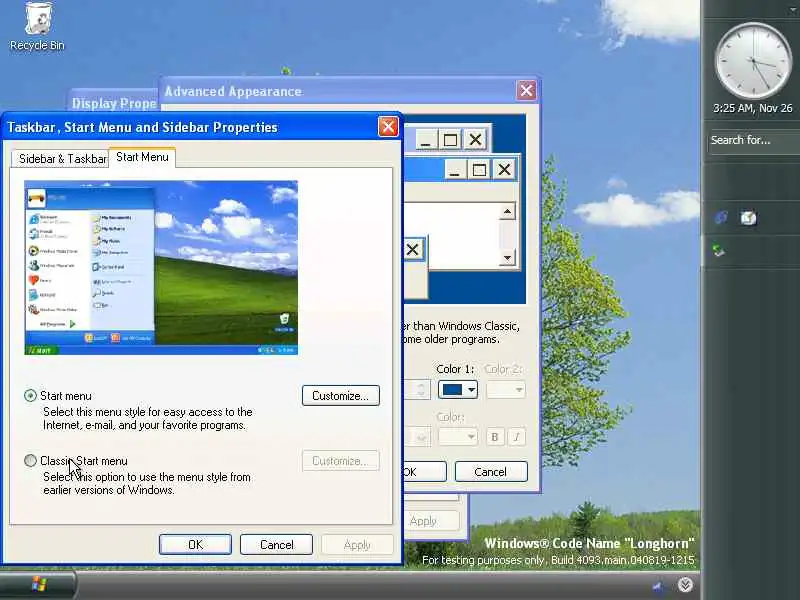The image size is (800, 600).
Task: Click active preview window's close icon
Action: click(x=504, y=169)
